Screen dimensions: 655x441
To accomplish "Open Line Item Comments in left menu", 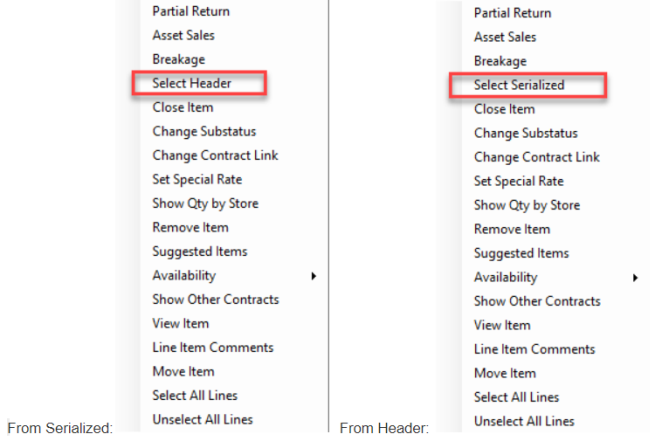I will click(x=213, y=347).
